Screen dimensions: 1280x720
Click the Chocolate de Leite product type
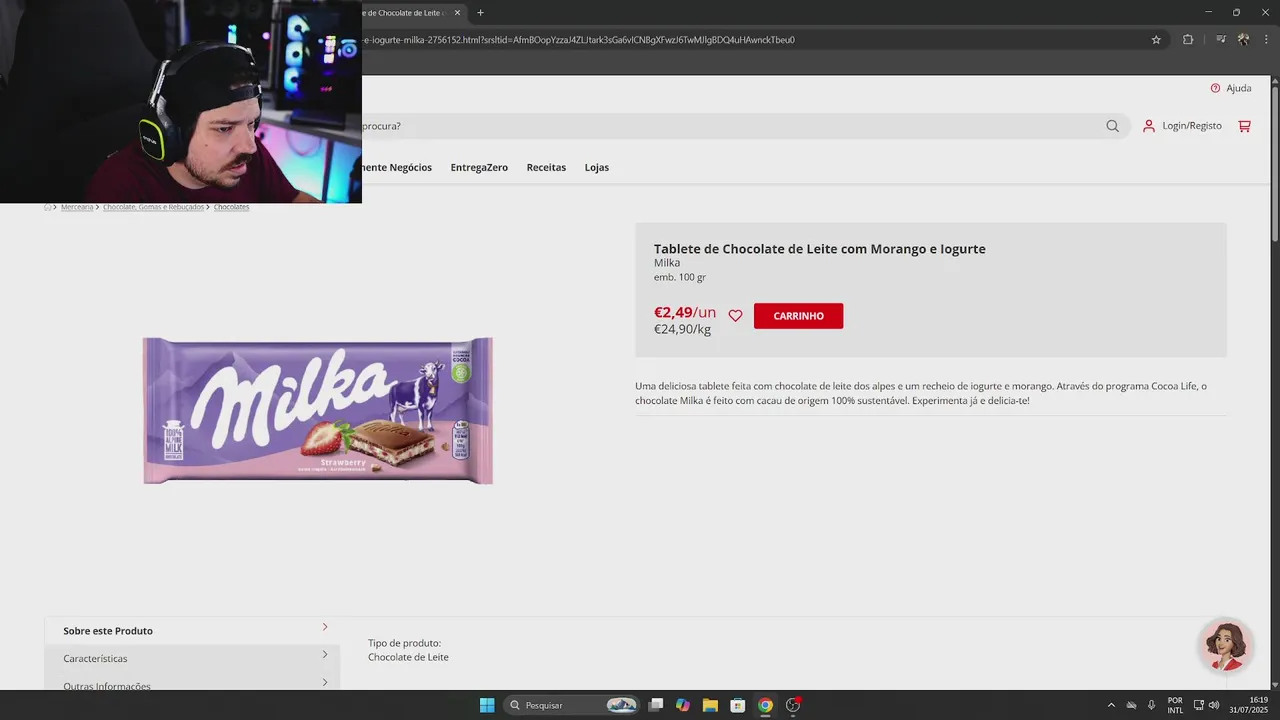pos(408,657)
